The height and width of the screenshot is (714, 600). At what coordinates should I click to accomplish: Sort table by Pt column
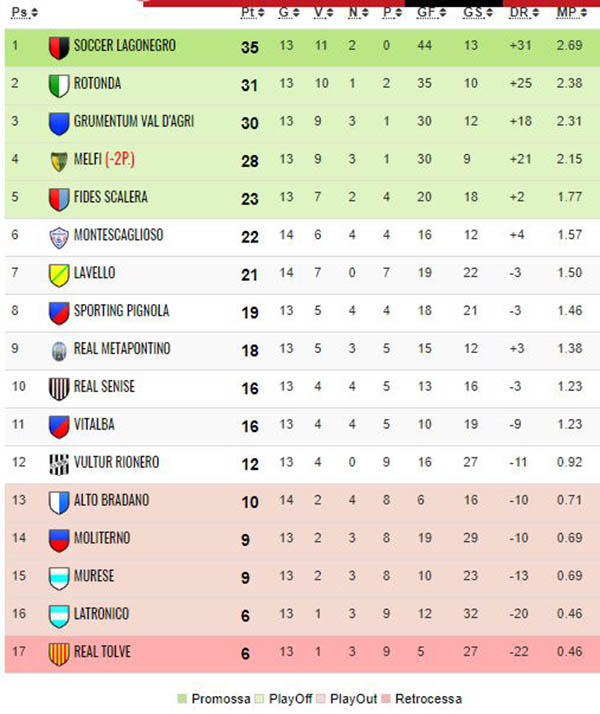point(252,12)
